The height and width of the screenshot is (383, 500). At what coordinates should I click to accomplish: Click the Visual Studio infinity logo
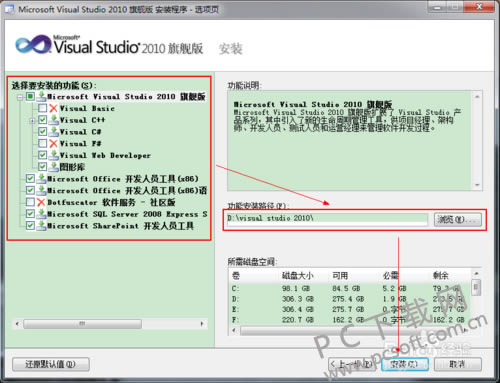pyautogui.click(x=33, y=44)
